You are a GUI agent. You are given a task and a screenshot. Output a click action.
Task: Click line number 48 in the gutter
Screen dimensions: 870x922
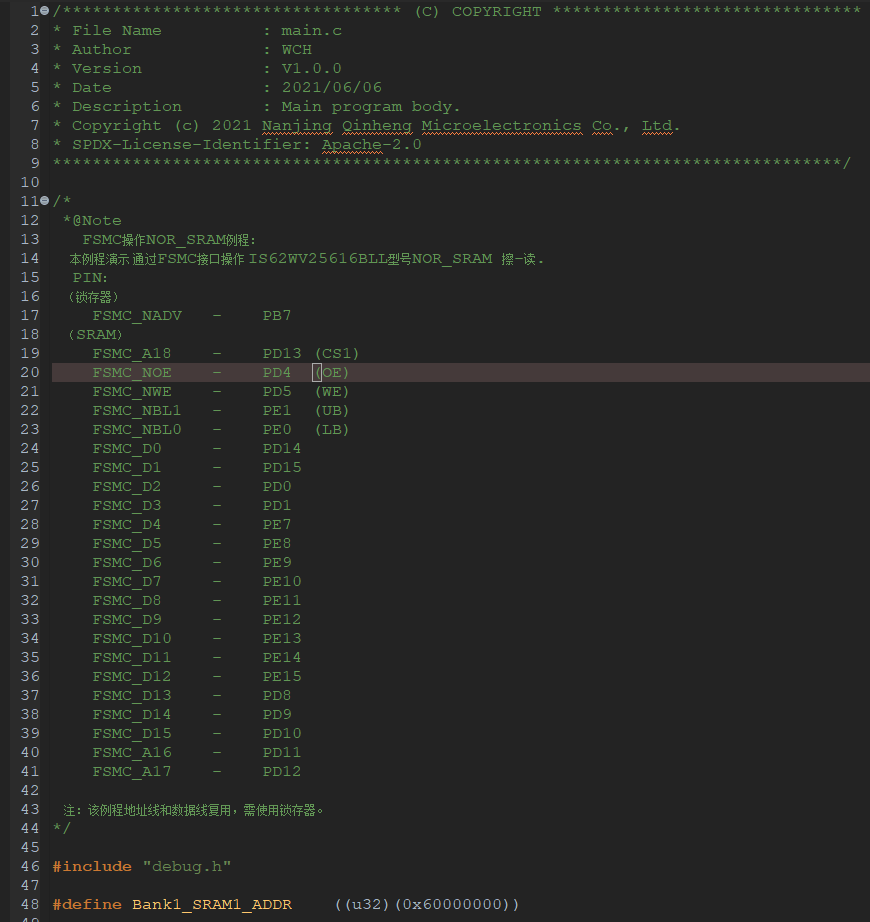click(x=30, y=904)
